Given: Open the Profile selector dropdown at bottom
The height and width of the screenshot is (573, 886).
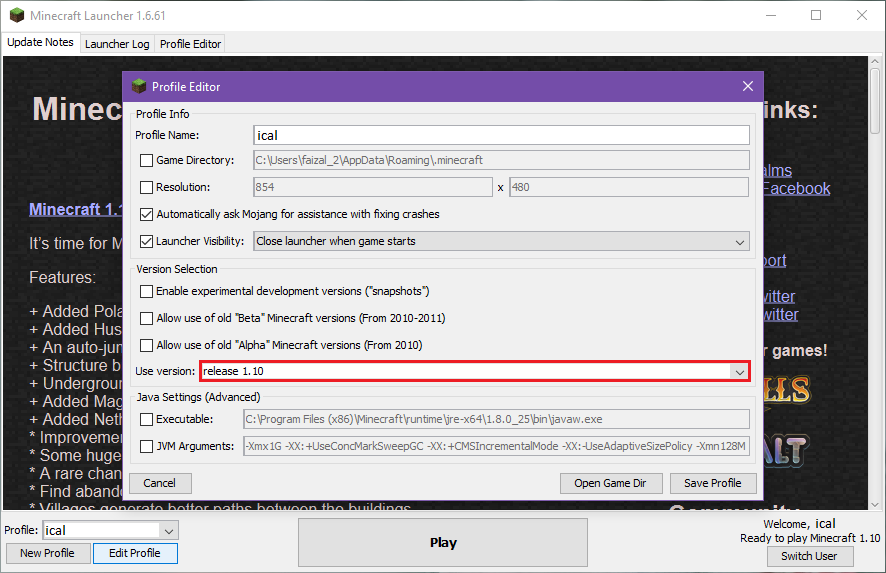Looking at the screenshot, I should point(111,531).
